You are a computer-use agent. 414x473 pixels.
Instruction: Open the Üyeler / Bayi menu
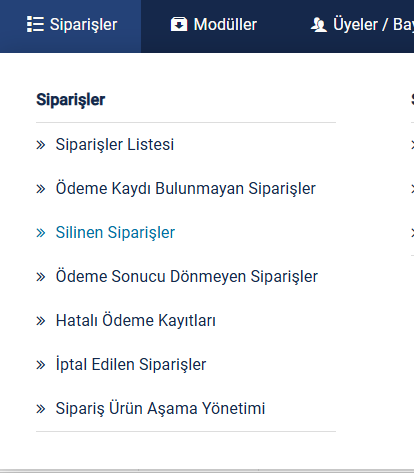coord(362,25)
